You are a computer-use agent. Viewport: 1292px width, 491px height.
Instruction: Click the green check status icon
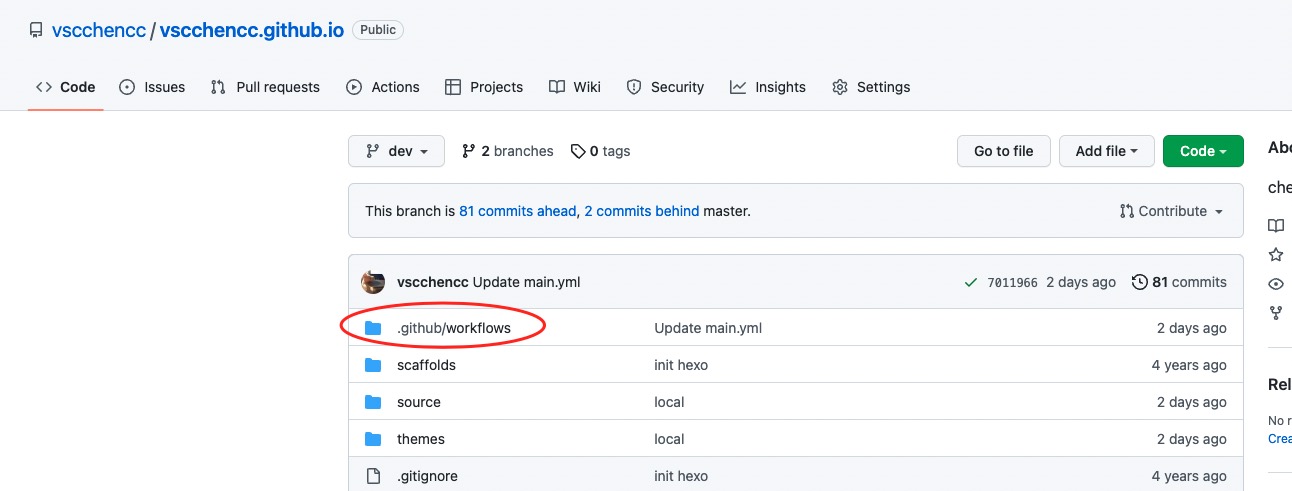point(971,283)
